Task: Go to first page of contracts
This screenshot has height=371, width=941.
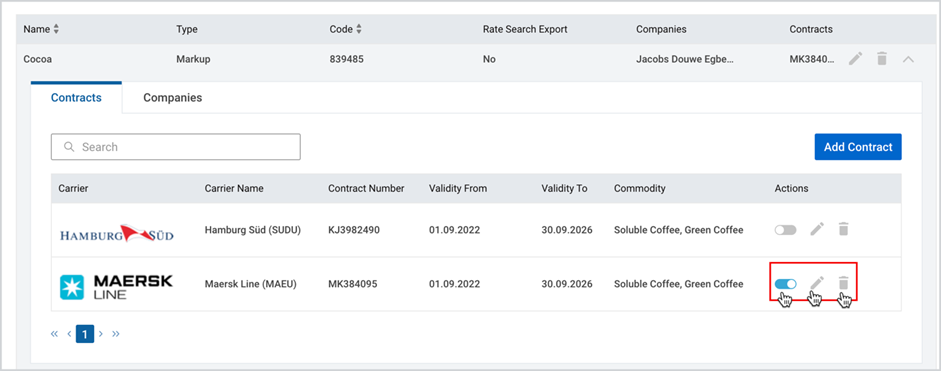Action: (x=55, y=334)
